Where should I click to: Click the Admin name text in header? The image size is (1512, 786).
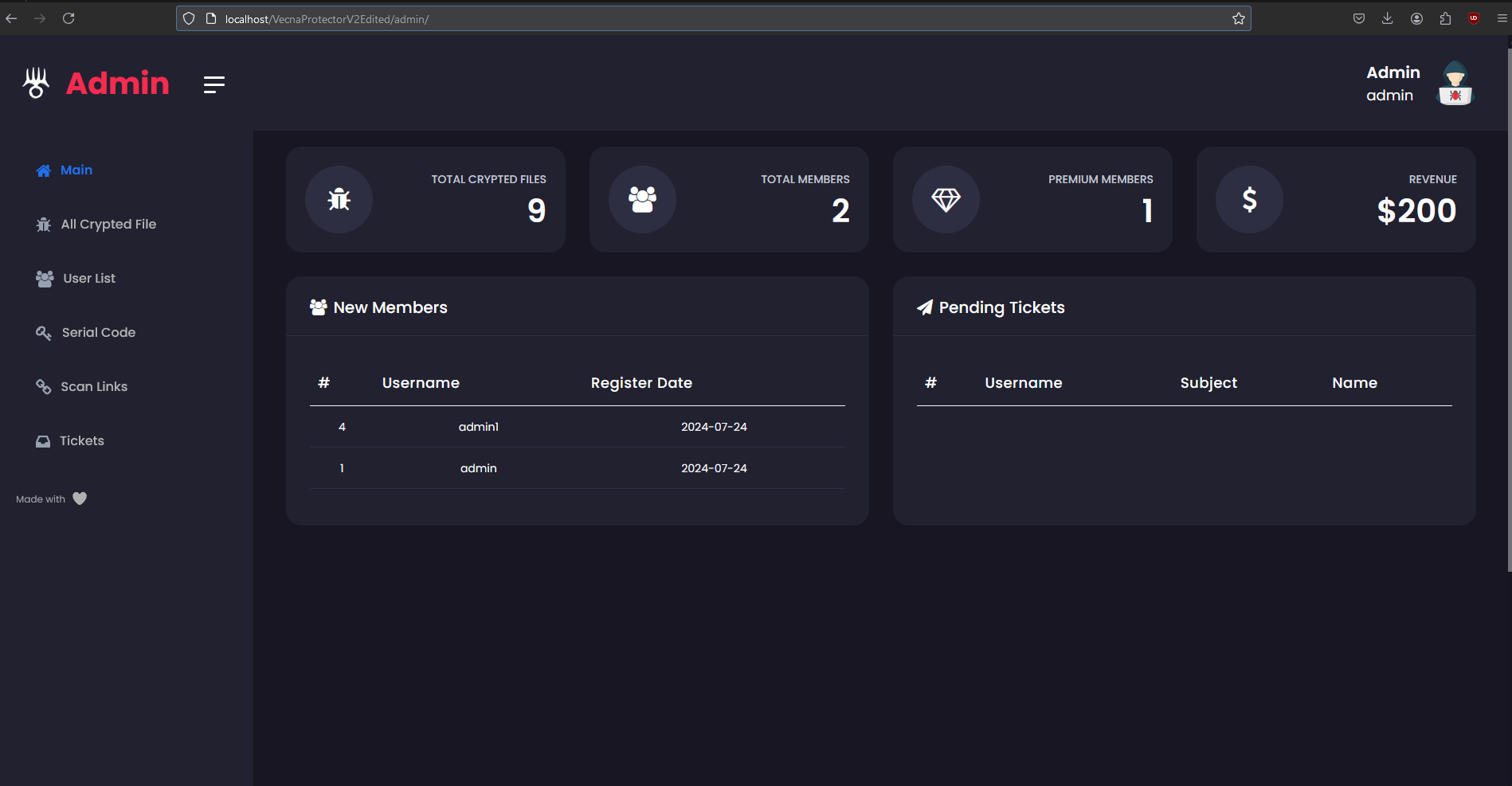click(x=1393, y=72)
